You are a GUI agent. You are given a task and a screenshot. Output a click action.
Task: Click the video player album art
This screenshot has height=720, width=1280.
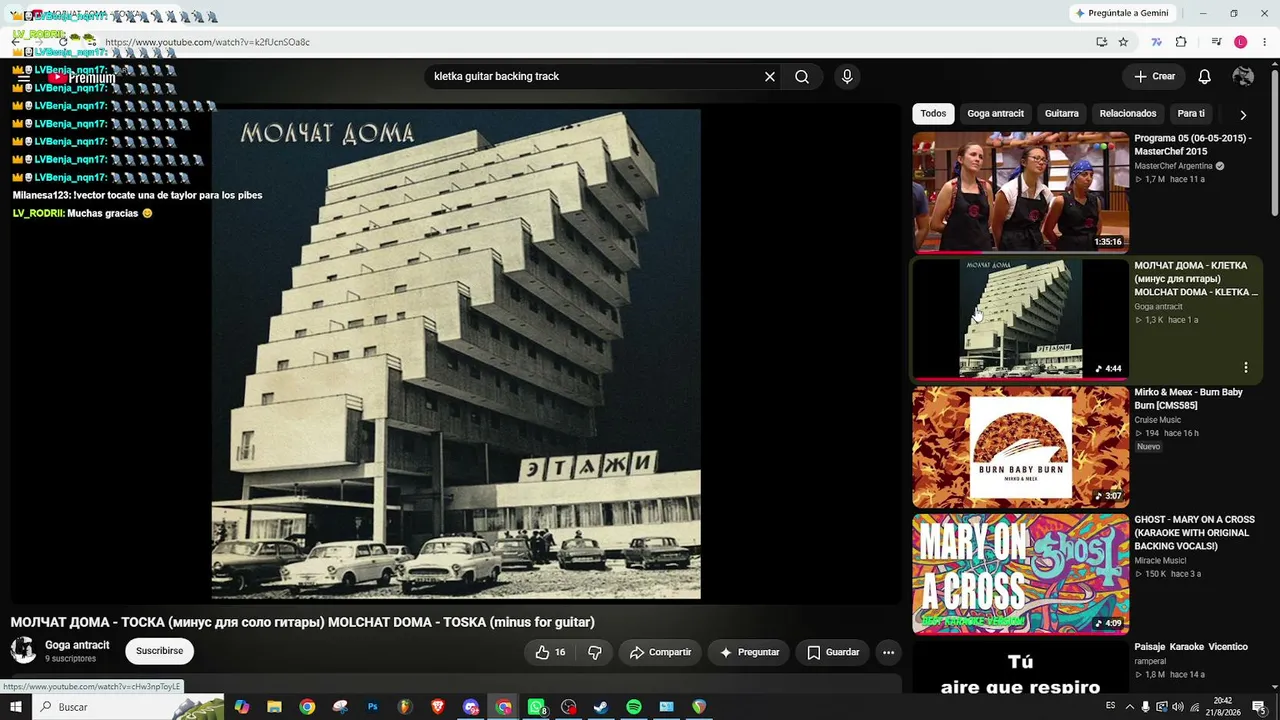(456, 354)
